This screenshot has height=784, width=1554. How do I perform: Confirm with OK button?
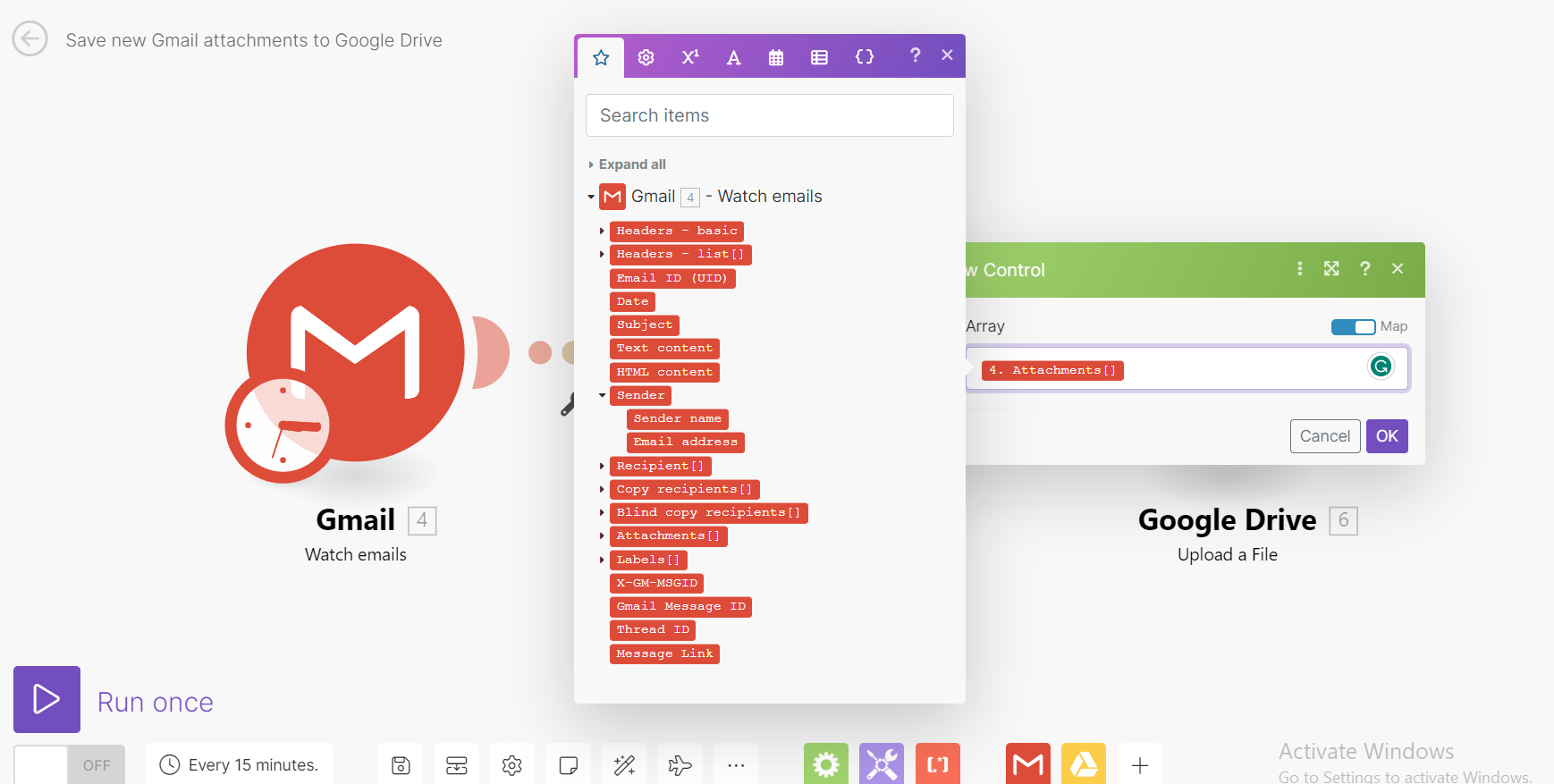point(1387,436)
